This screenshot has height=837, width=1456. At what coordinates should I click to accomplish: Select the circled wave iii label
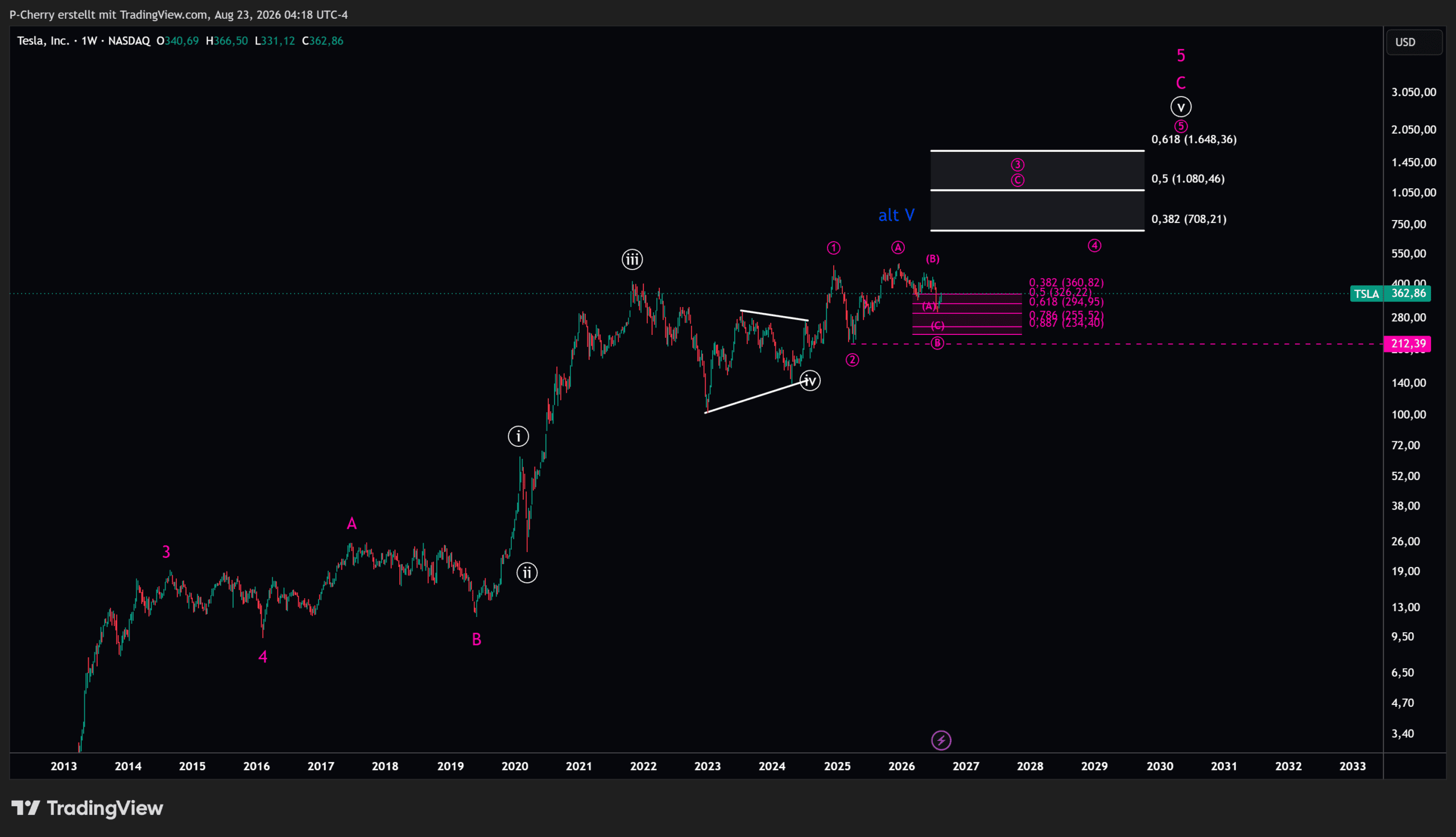coord(632,260)
